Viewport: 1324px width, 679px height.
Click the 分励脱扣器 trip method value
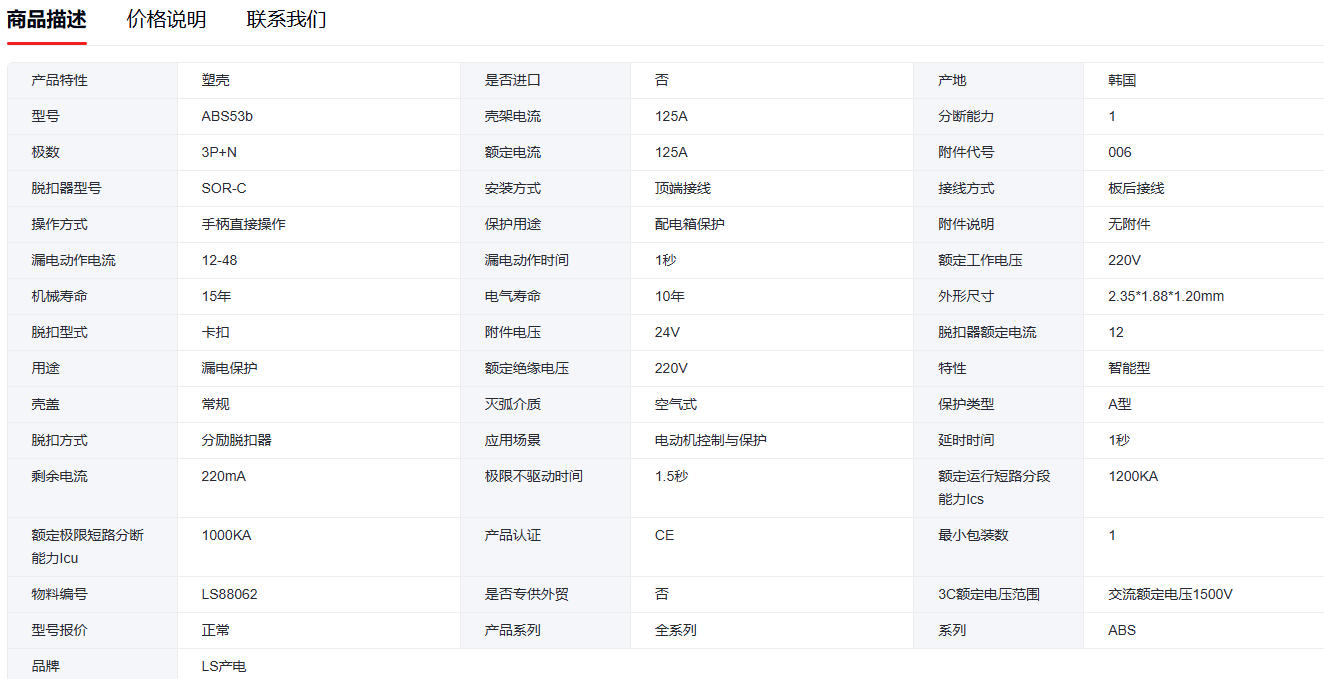(x=236, y=440)
